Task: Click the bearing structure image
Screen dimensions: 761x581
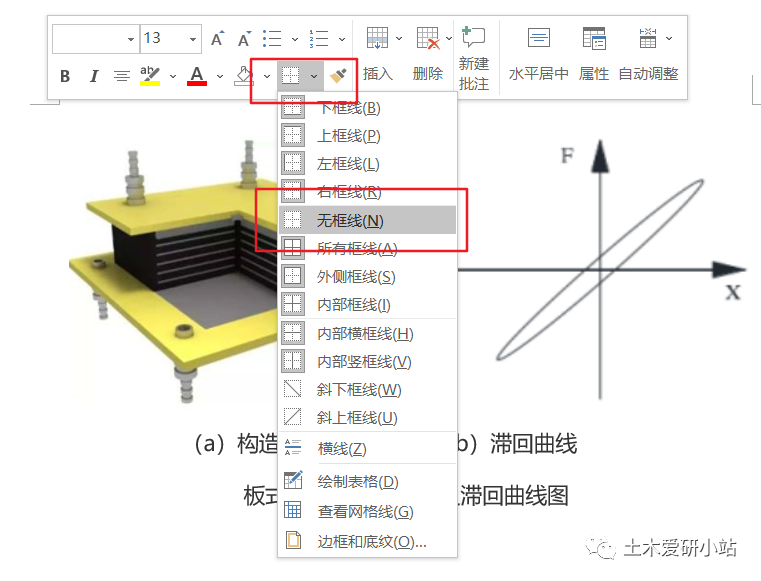Action: point(173,272)
